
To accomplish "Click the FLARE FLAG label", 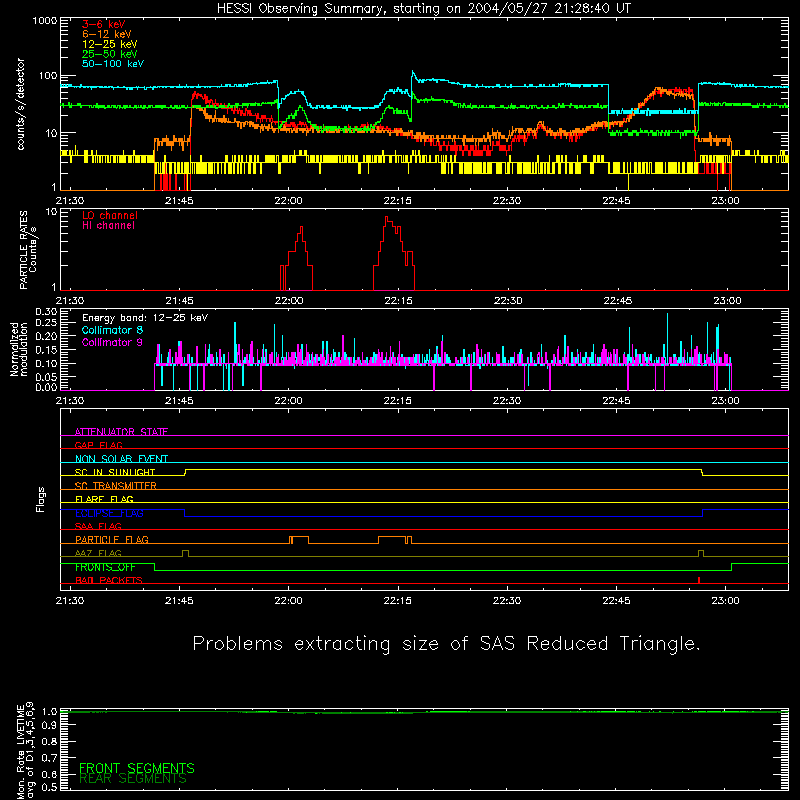I will [104, 499].
